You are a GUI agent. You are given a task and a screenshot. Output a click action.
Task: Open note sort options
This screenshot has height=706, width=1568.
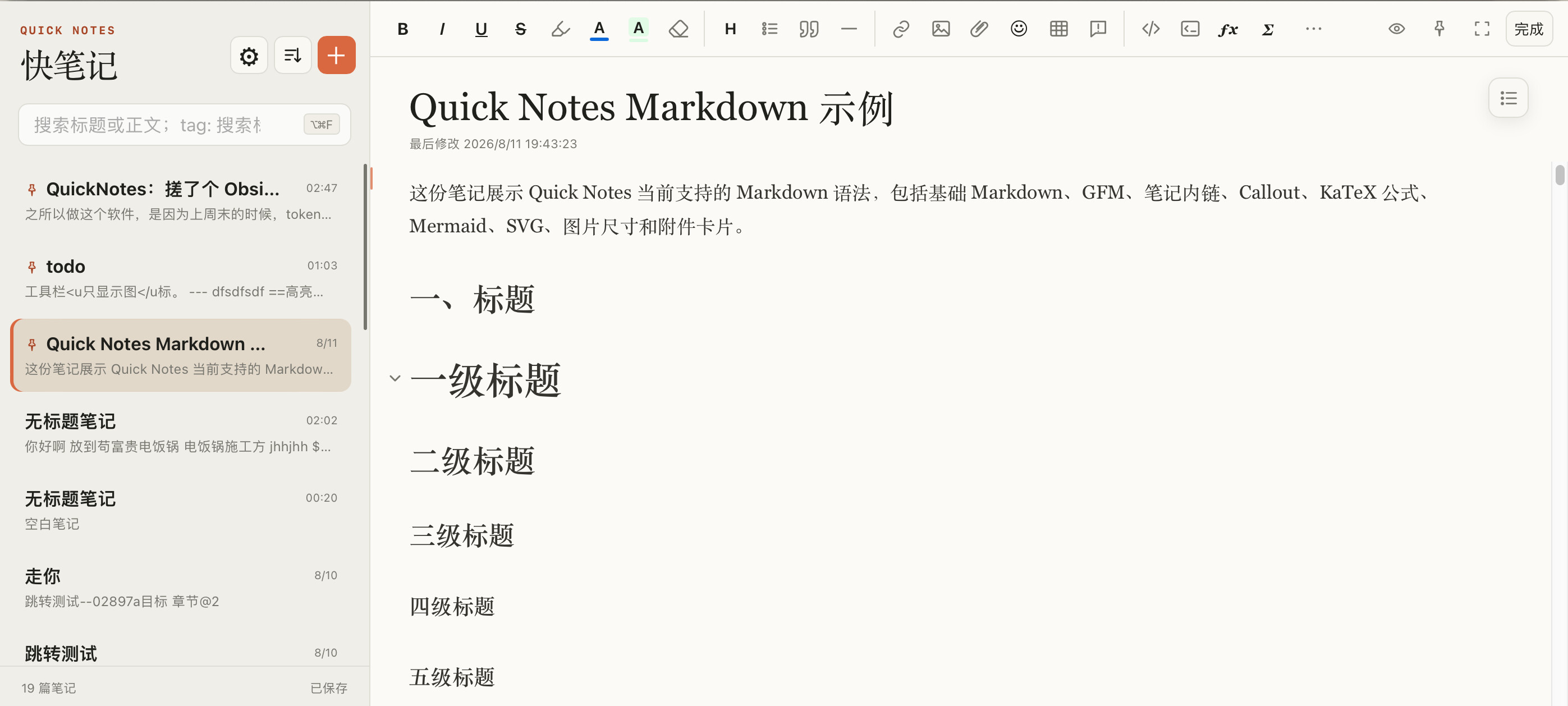click(293, 56)
